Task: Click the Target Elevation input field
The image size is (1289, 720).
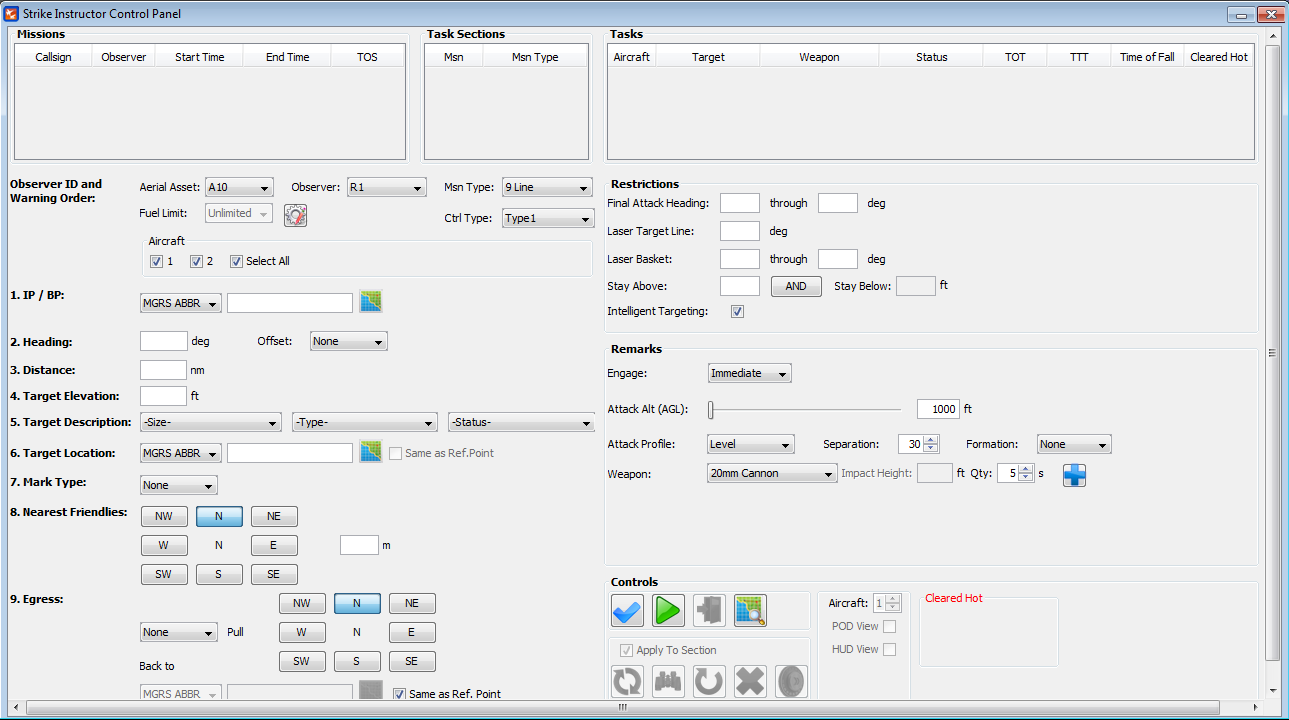Action: (164, 396)
